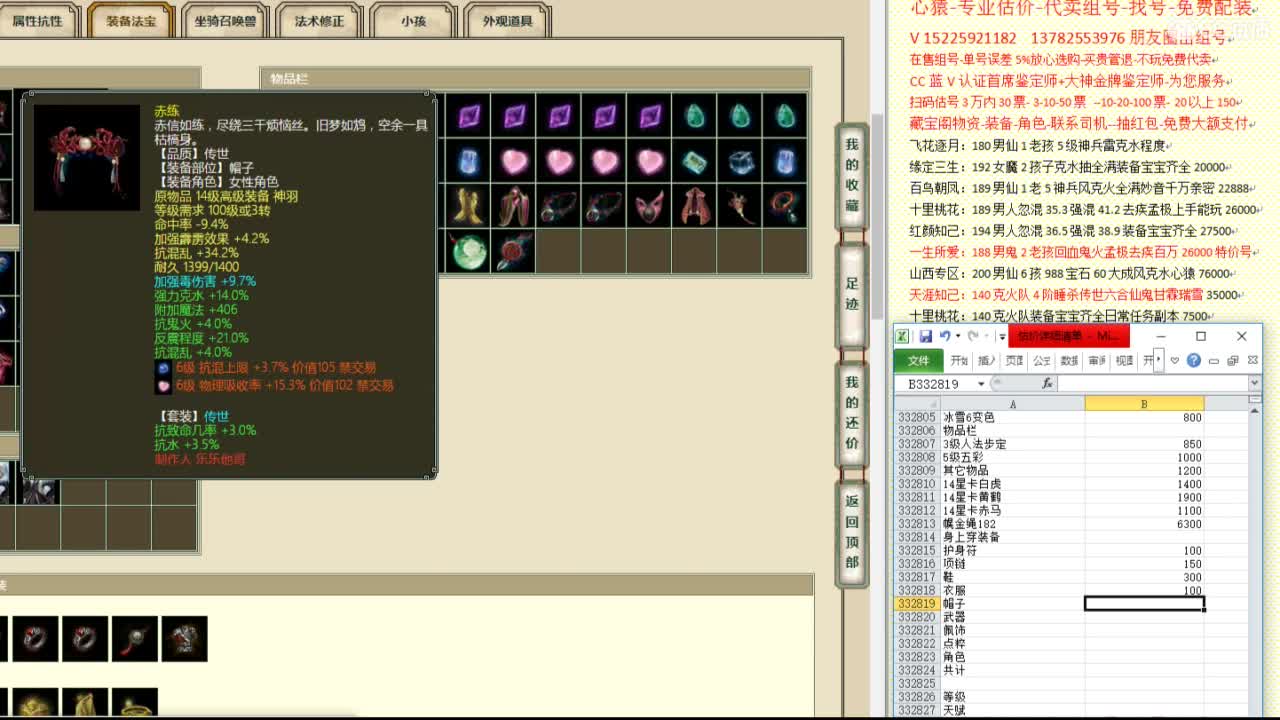Save the Excel workbook
The image size is (1280, 720).
tap(925, 336)
